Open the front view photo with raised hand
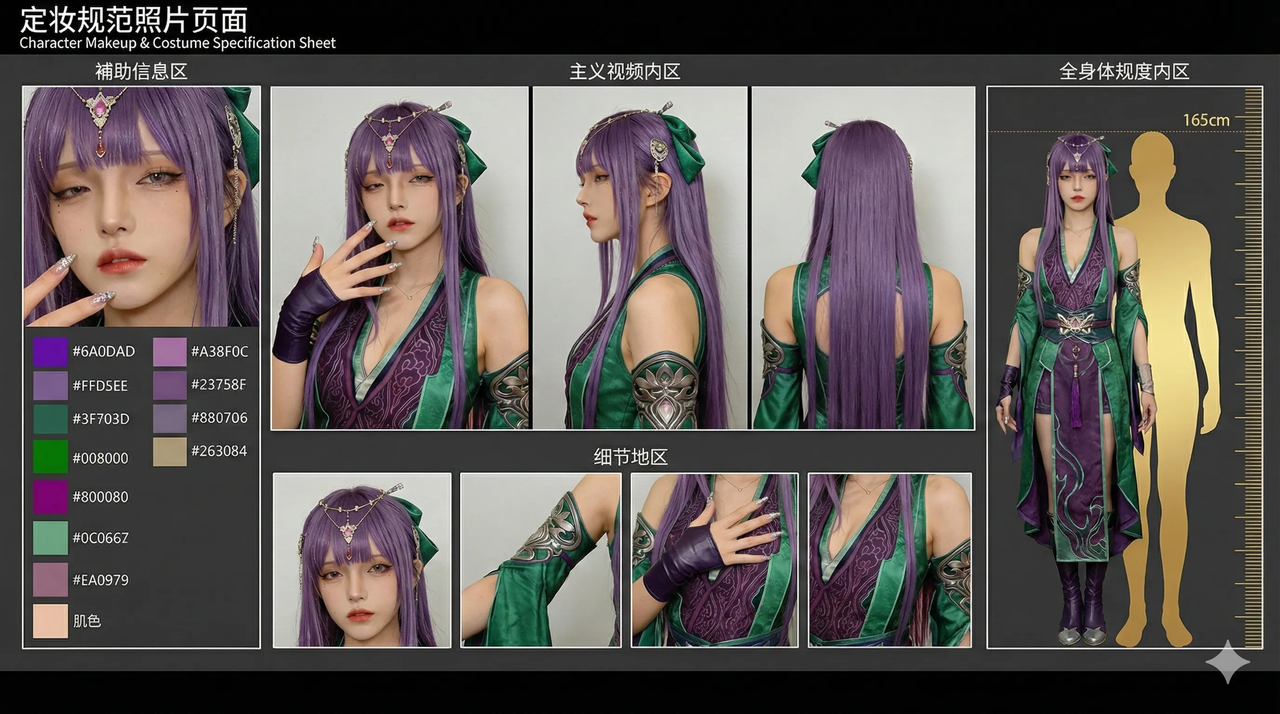Screen dimensions: 1280x714 (x=399, y=258)
